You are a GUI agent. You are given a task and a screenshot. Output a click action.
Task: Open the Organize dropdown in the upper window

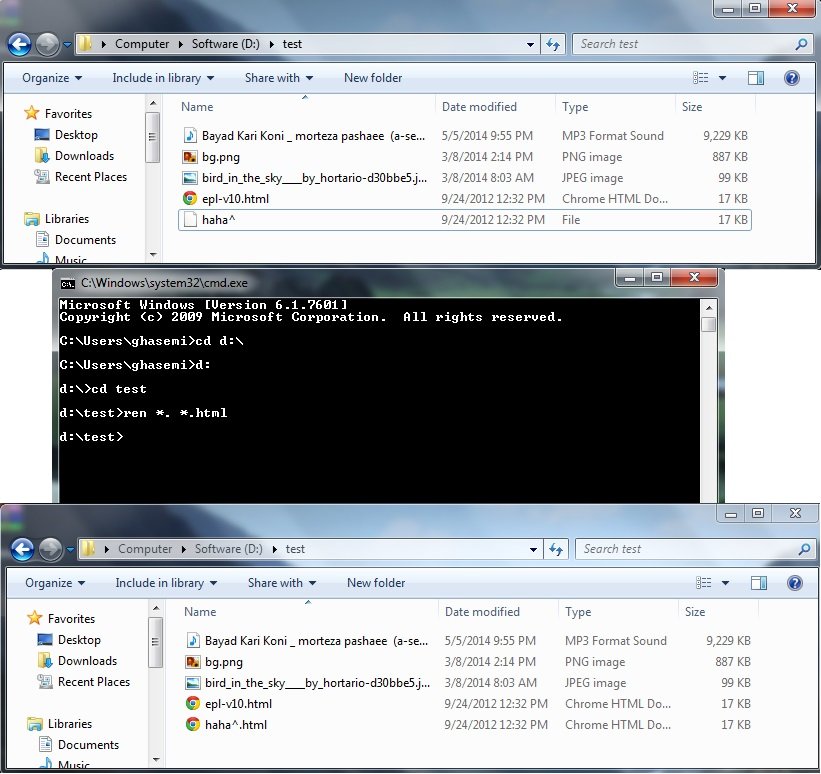coord(52,78)
